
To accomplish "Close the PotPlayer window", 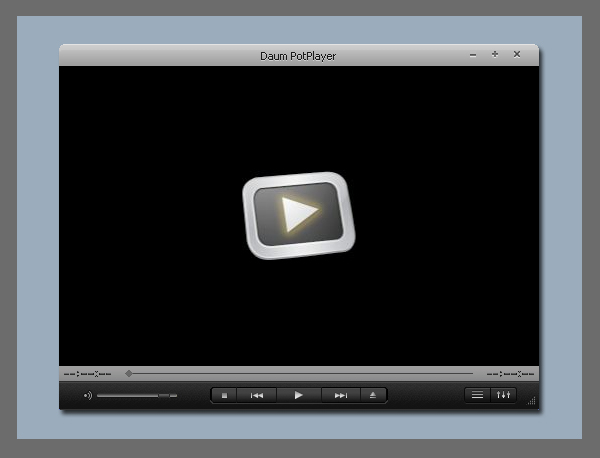I will (517, 54).
